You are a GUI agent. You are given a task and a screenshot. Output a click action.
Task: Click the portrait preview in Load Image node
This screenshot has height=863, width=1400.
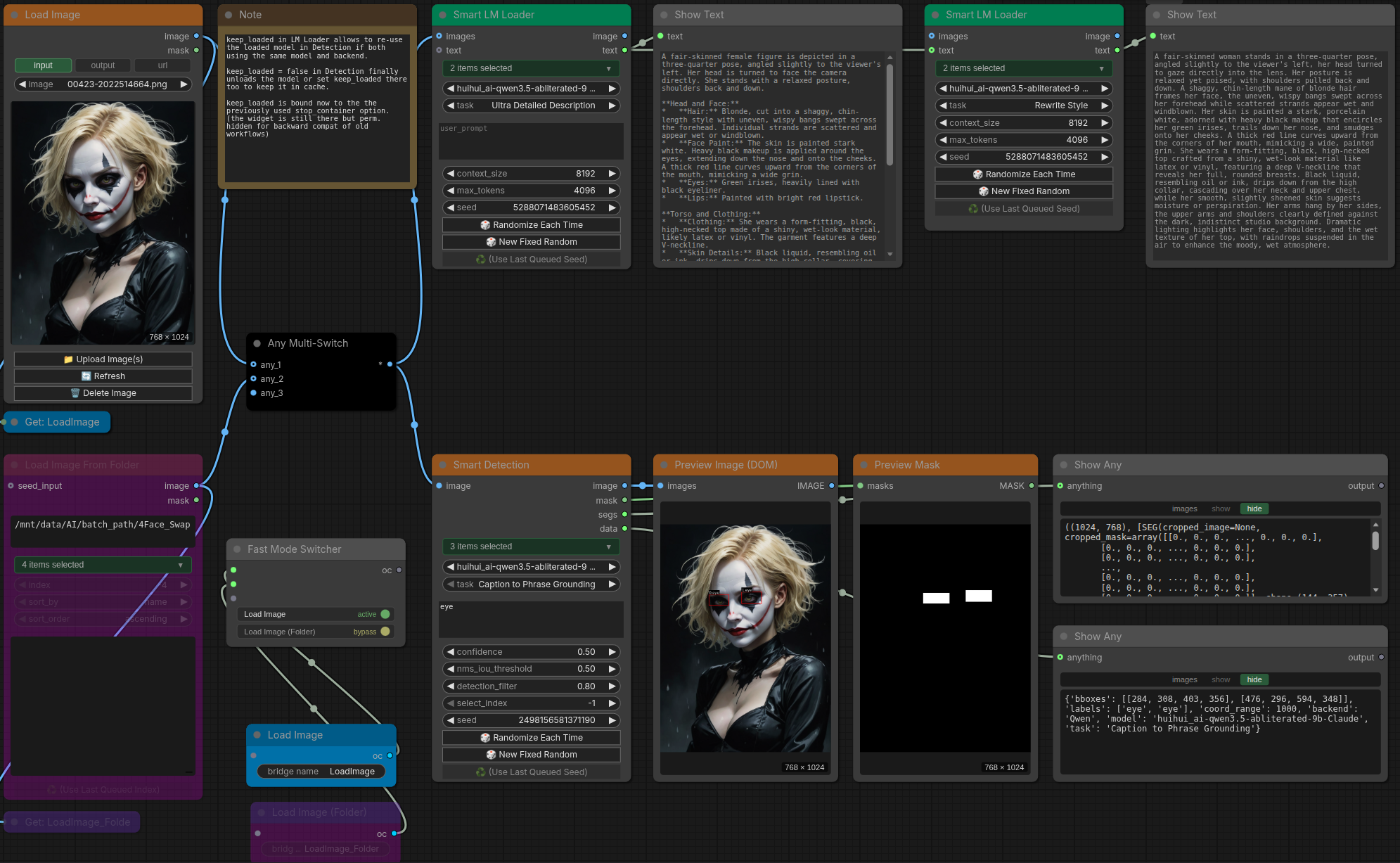click(x=103, y=223)
